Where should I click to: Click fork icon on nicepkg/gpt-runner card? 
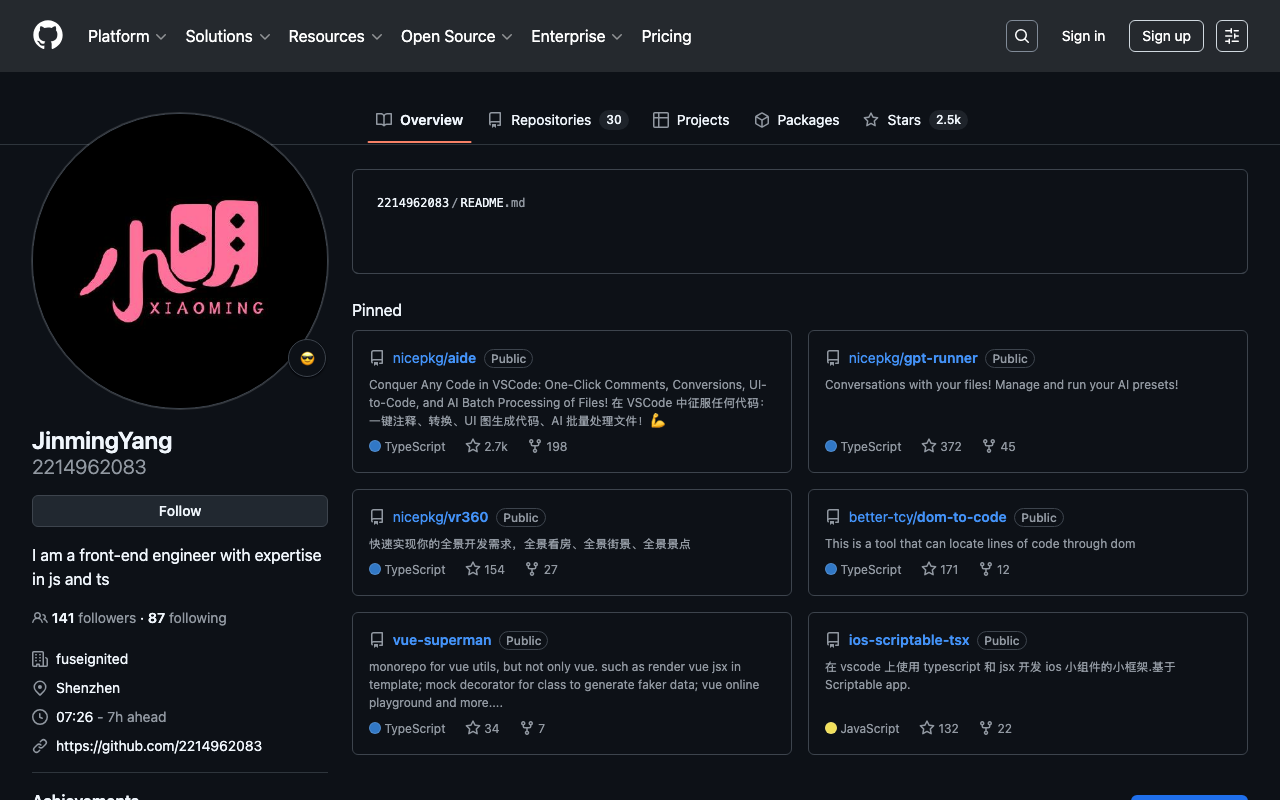989,446
